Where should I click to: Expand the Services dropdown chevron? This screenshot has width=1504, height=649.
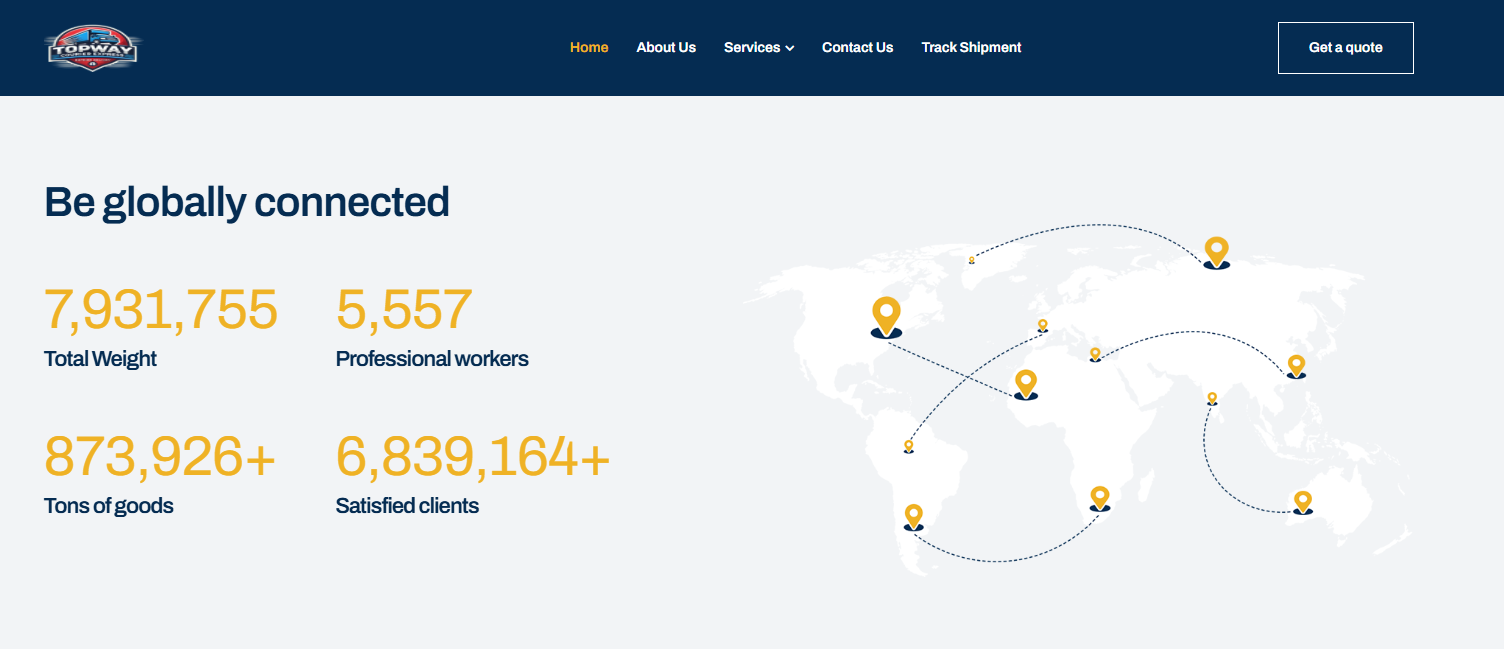click(790, 48)
